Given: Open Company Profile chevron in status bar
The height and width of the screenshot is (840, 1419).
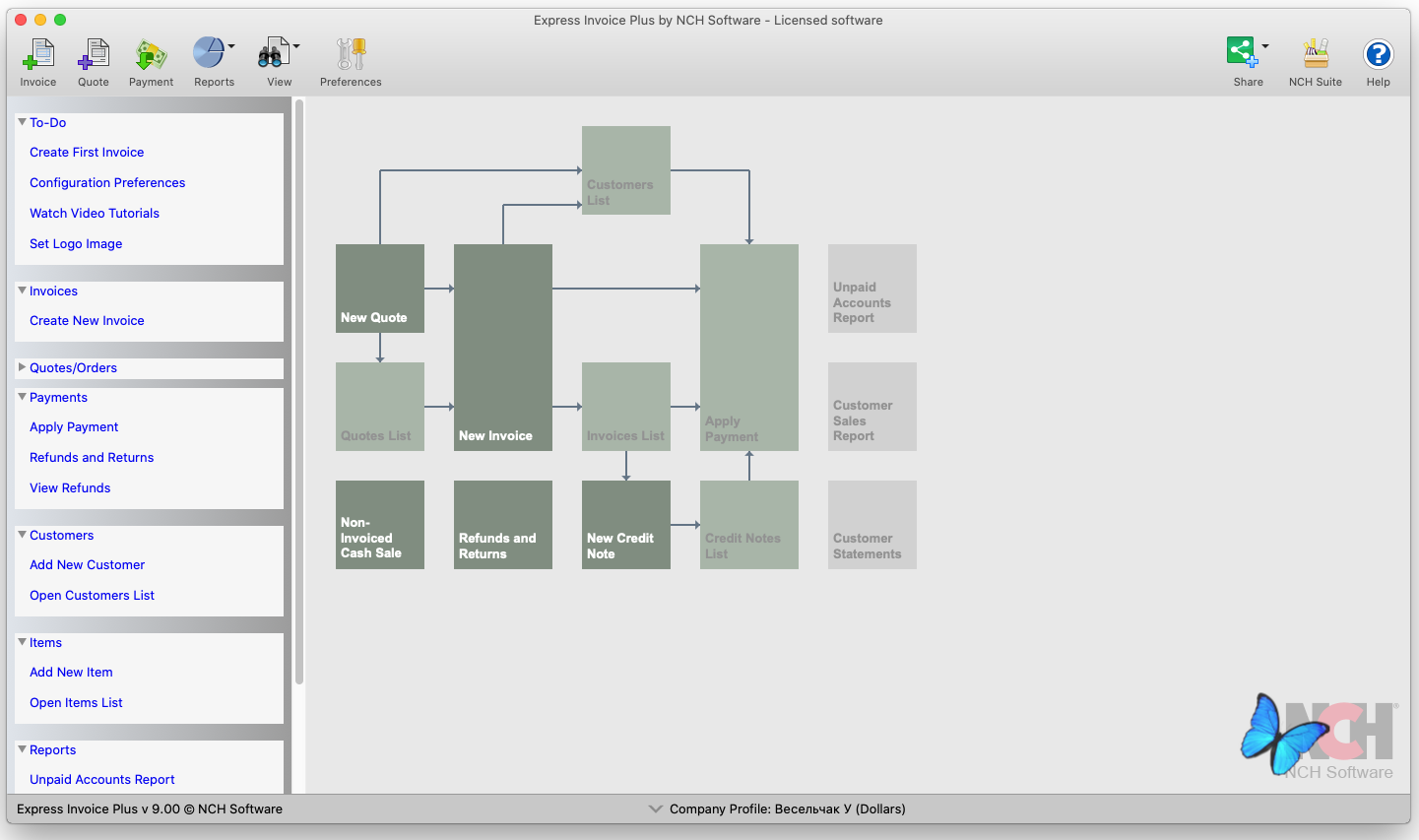Looking at the screenshot, I should click(x=656, y=809).
